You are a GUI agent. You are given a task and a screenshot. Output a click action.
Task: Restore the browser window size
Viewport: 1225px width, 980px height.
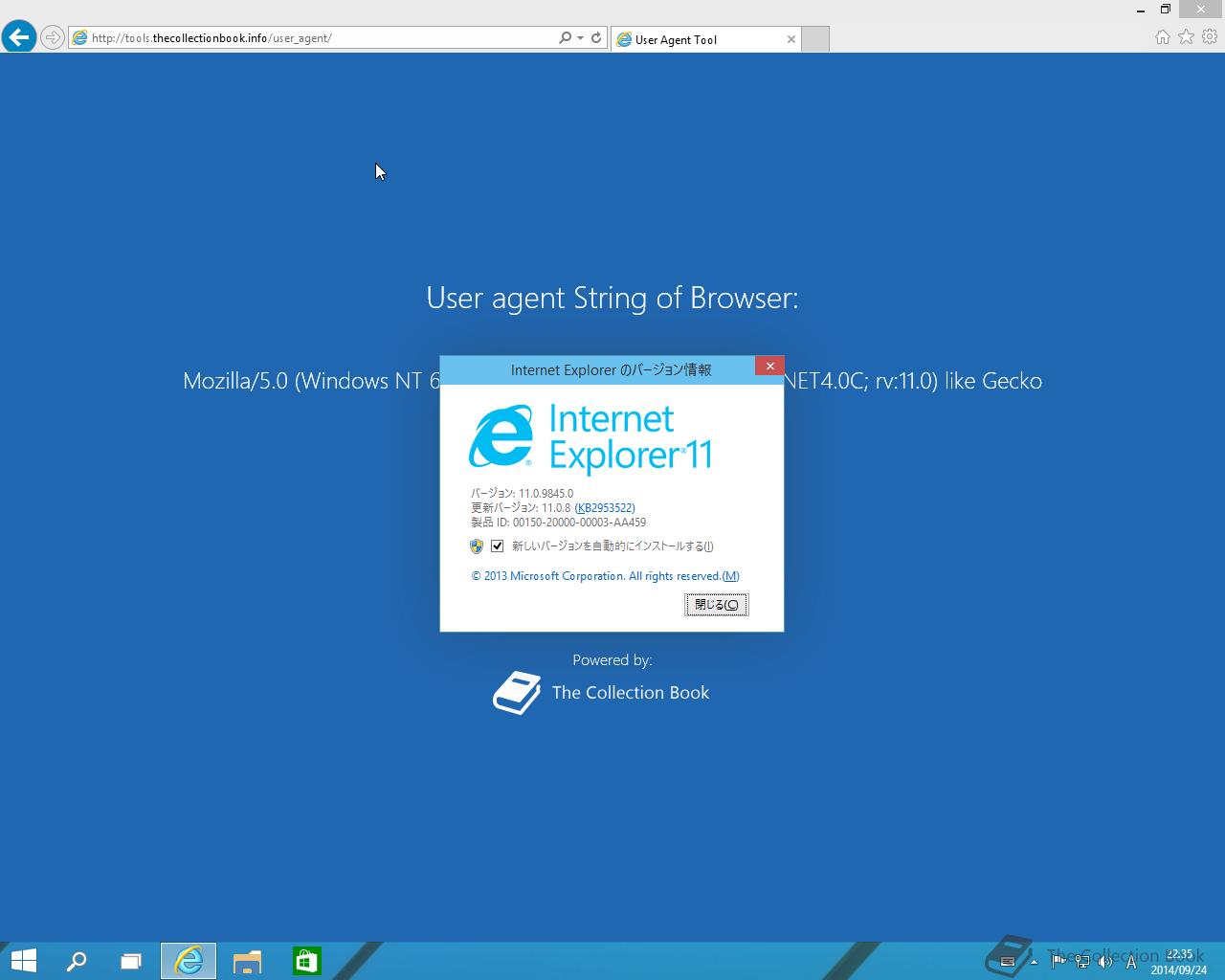pyautogui.click(x=1166, y=9)
